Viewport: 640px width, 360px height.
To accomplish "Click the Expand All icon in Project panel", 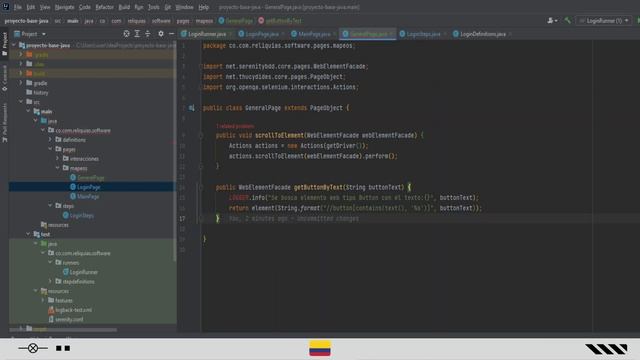I will [x=137, y=34].
